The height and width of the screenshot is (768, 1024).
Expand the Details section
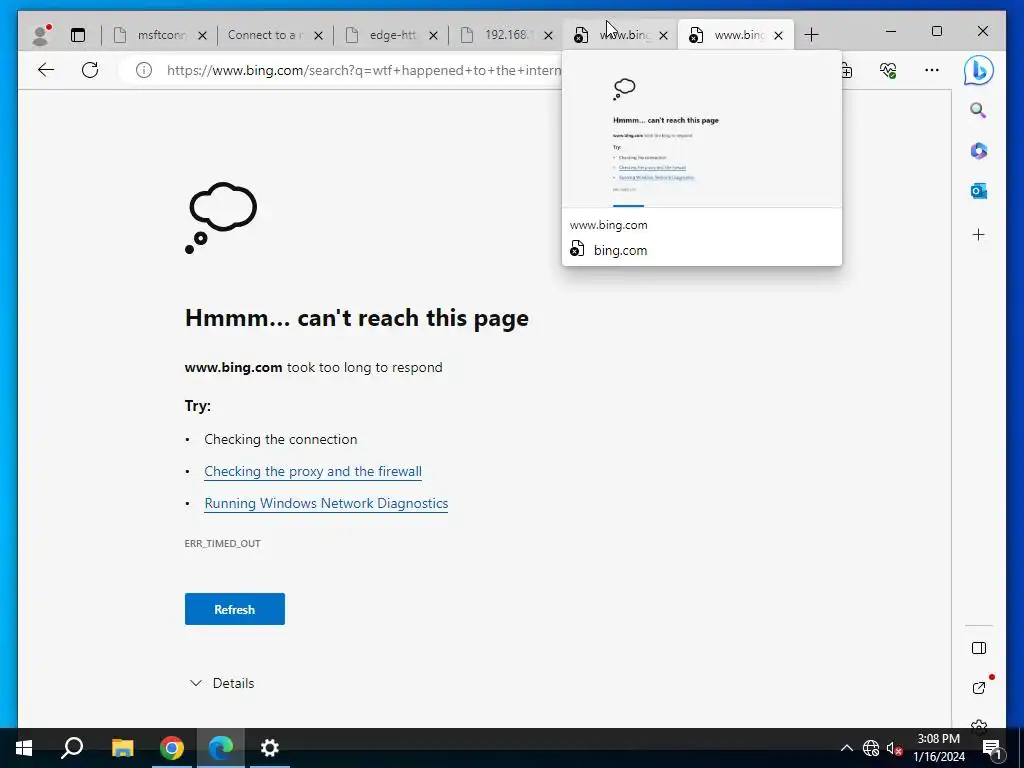(221, 683)
